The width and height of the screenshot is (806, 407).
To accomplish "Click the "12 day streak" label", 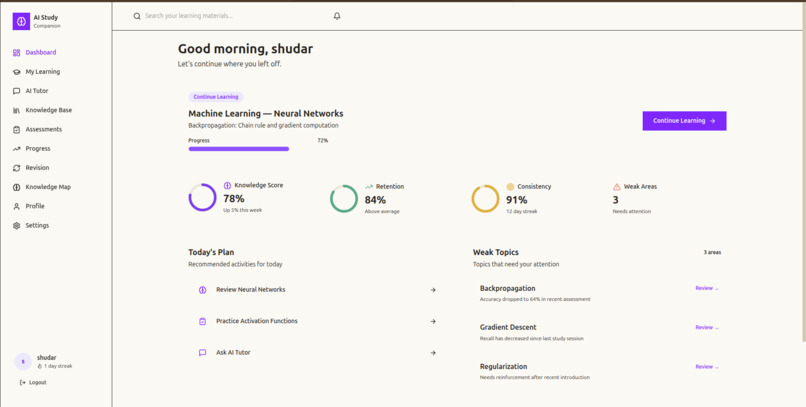I will (x=522, y=211).
